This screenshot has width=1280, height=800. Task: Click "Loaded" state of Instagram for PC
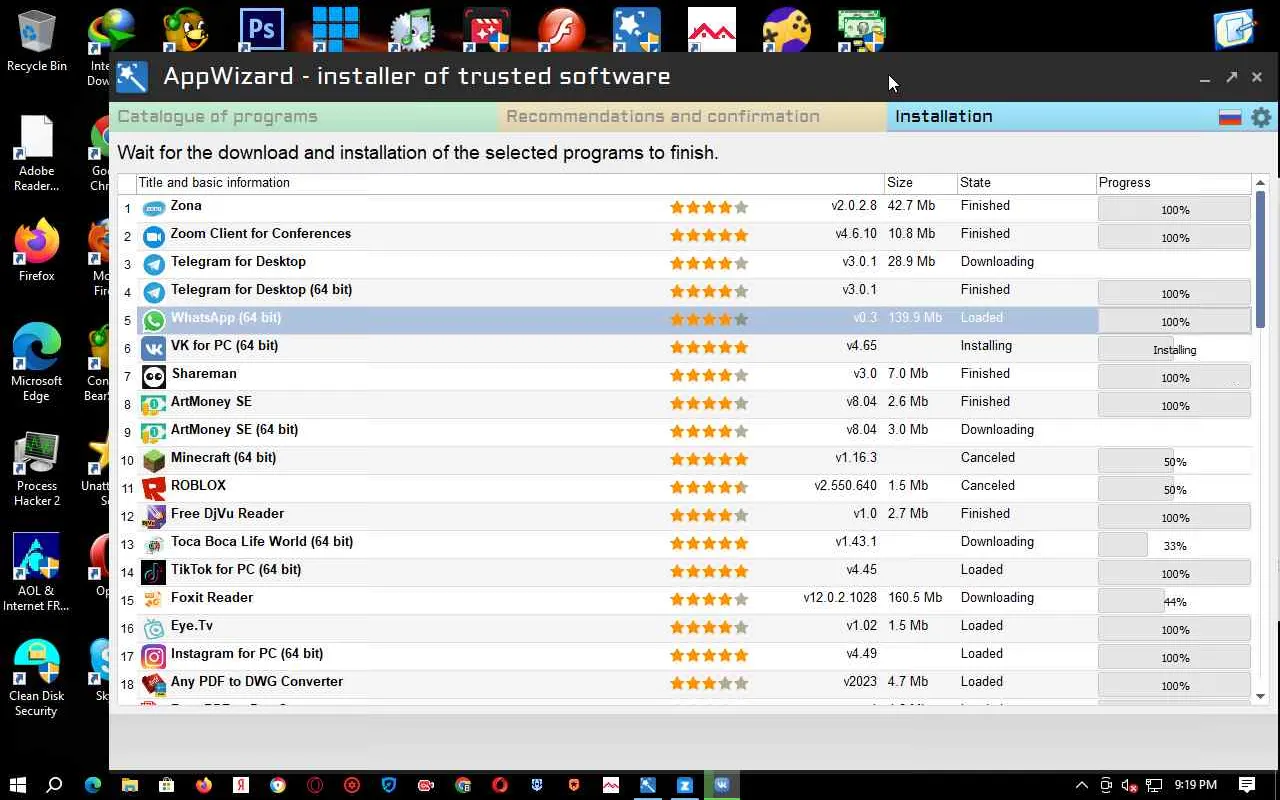pyautogui.click(x=982, y=654)
